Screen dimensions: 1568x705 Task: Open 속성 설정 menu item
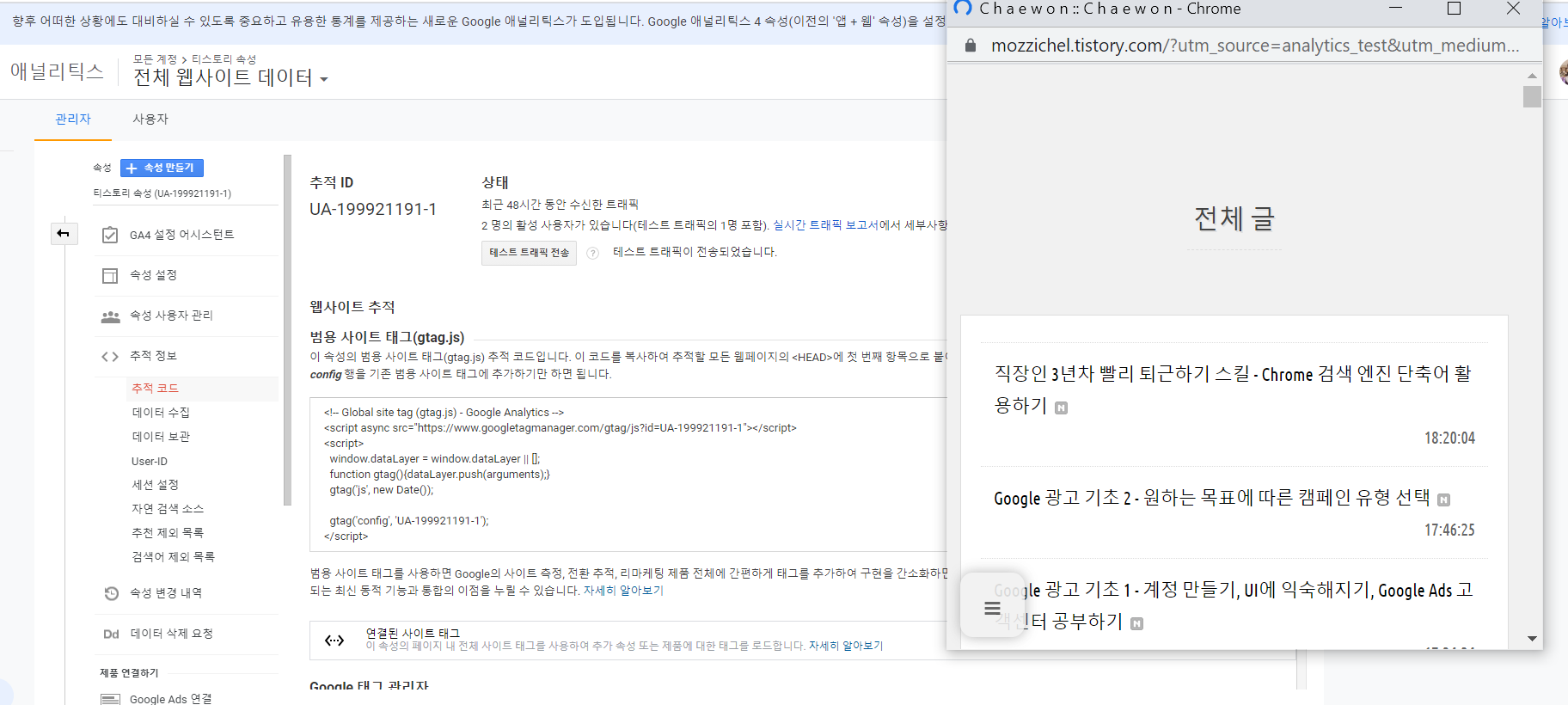[153, 275]
